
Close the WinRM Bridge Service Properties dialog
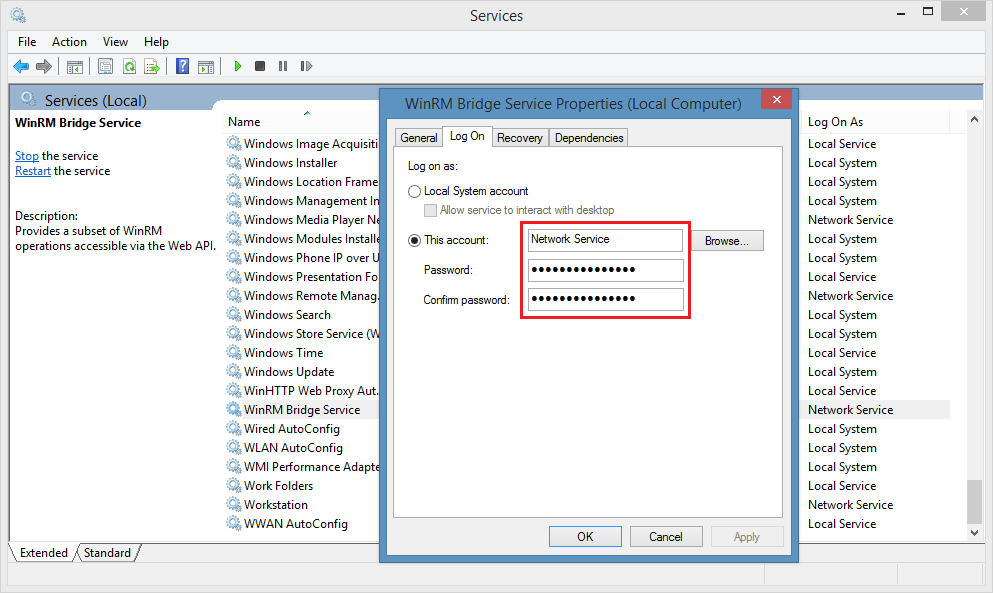click(776, 99)
